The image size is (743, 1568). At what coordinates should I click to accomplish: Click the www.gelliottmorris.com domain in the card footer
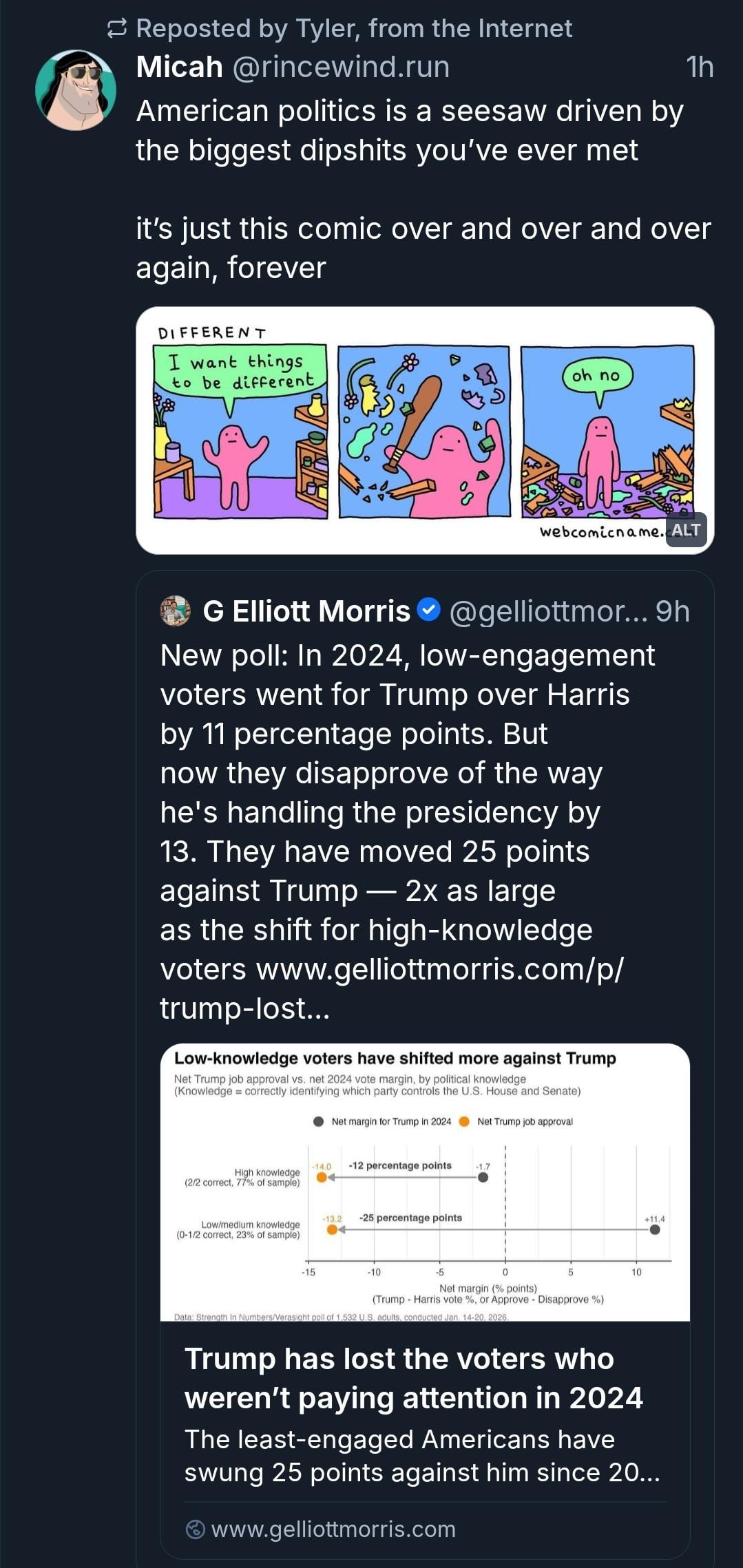coord(333,1529)
